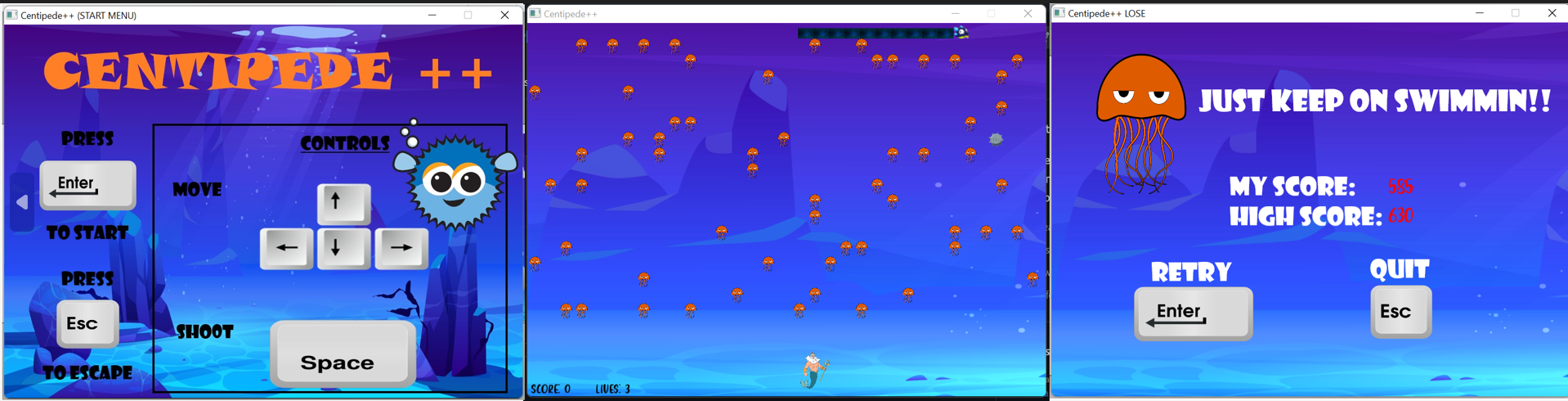Click the Space key image next to SHOOT
The width and height of the screenshot is (1568, 401).
pos(343,354)
